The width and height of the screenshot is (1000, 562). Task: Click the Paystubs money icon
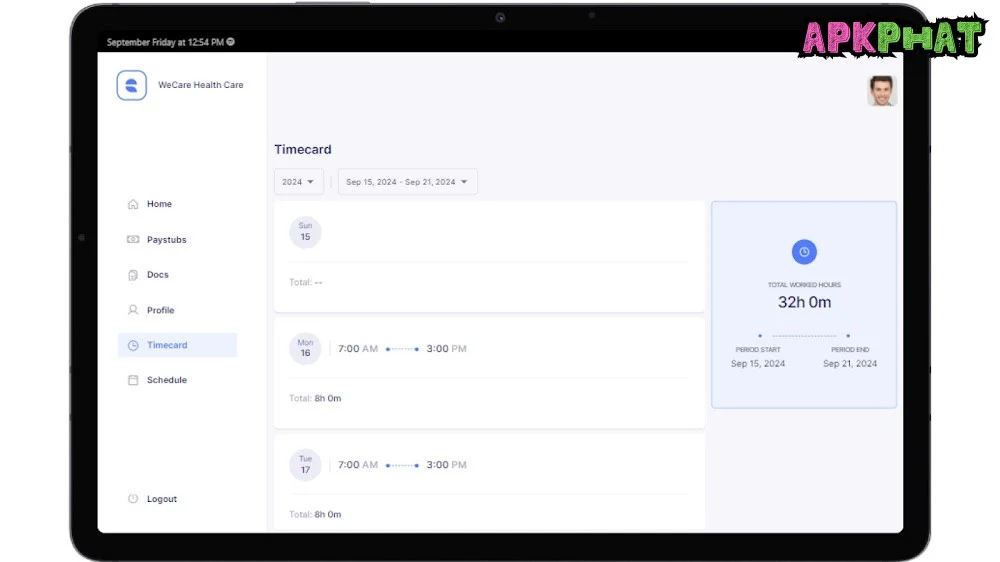[x=133, y=240]
